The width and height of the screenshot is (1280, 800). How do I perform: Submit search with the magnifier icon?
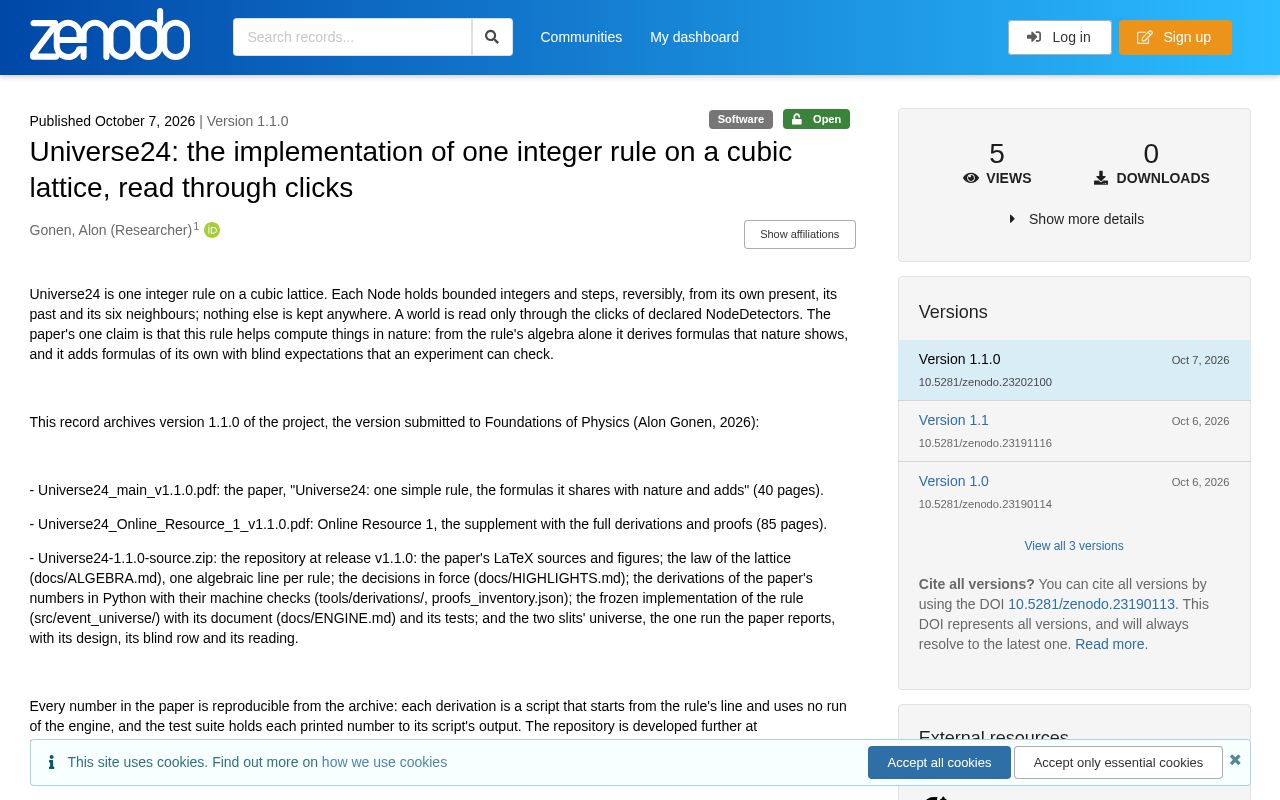pyautogui.click(x=492, y=37)
